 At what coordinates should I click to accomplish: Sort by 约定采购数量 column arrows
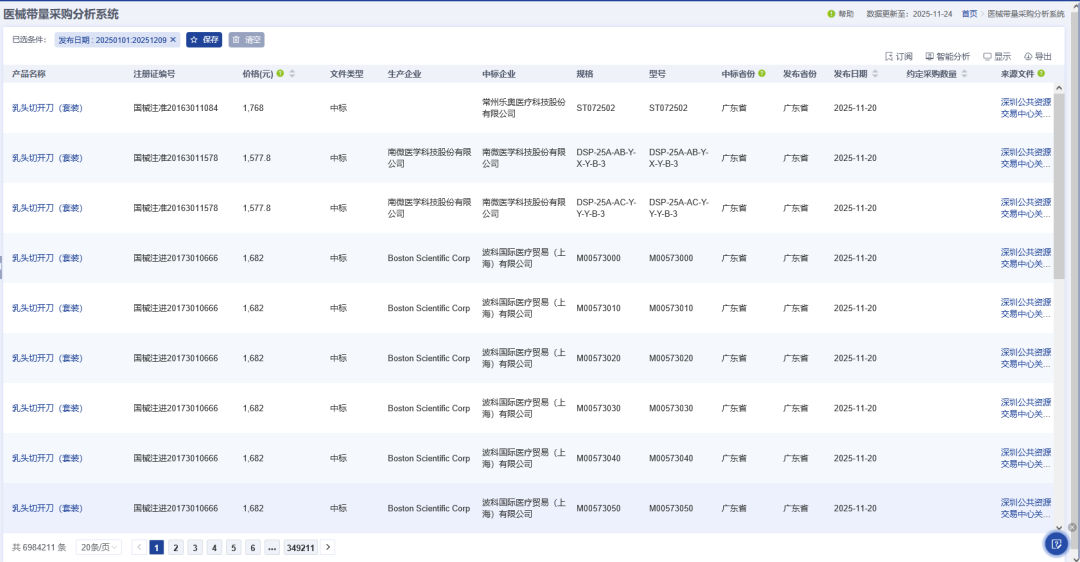click(964, 74)
